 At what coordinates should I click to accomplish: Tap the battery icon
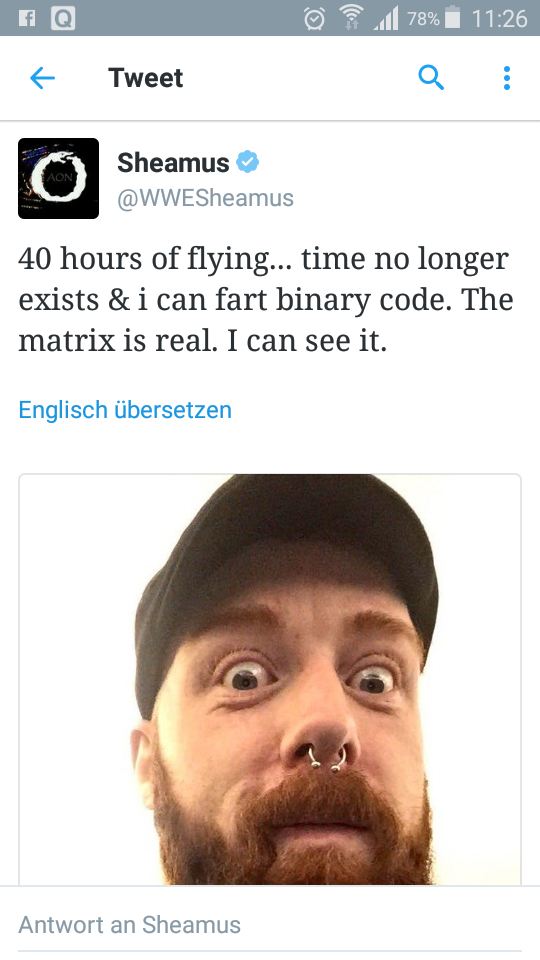coord(452,18)
